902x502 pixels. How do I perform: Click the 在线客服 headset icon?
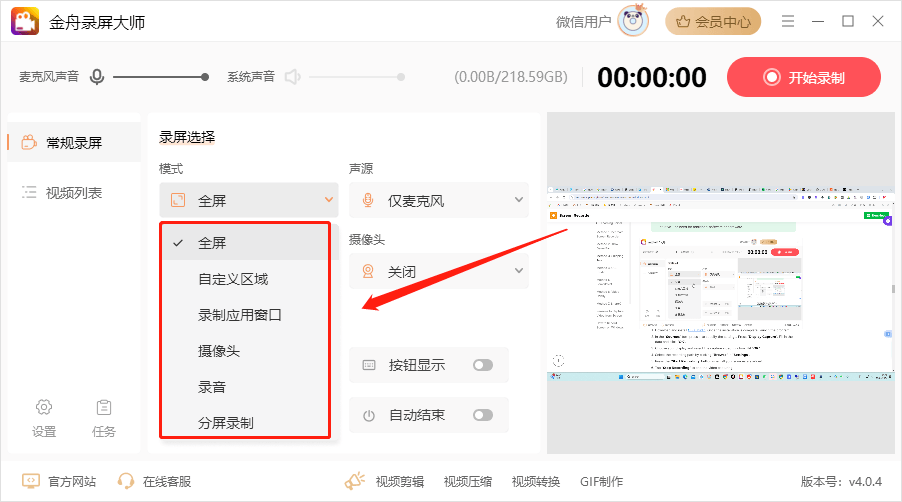coord(125,481)
